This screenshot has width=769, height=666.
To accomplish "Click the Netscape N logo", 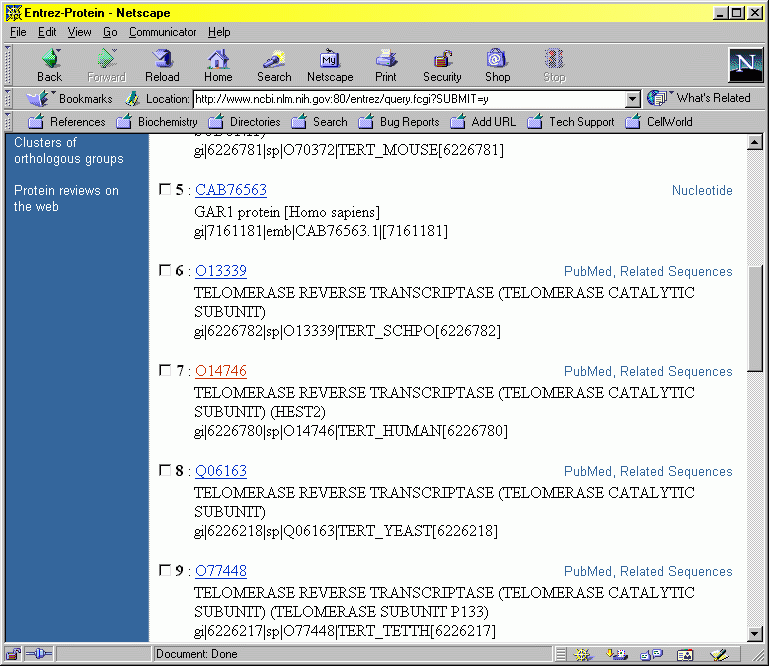I will click(x=746, y=64).
